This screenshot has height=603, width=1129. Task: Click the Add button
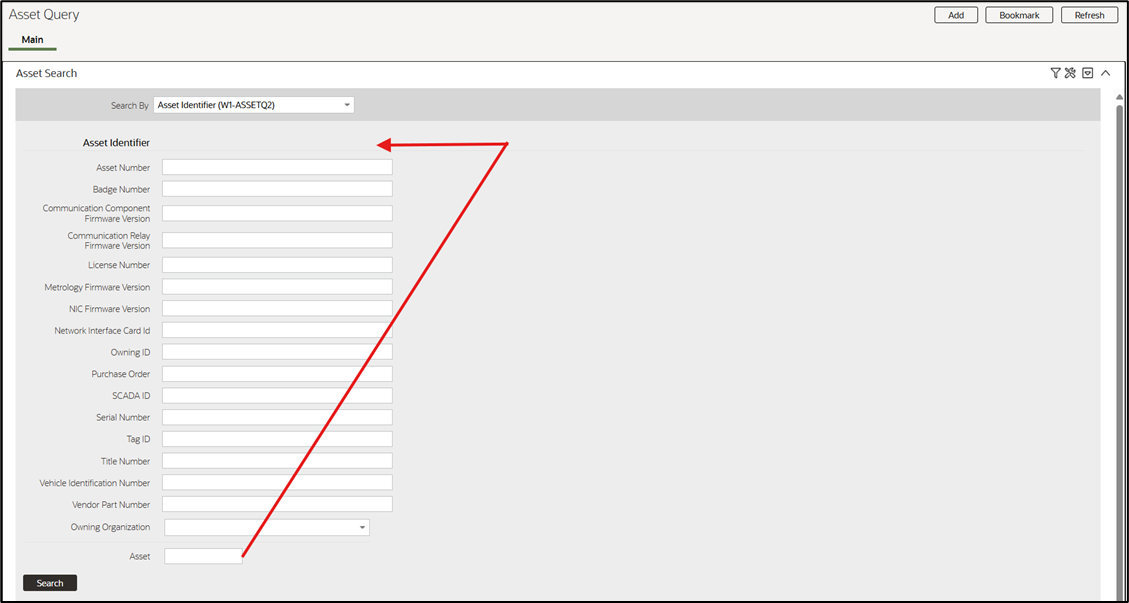[x=956, y=15]
